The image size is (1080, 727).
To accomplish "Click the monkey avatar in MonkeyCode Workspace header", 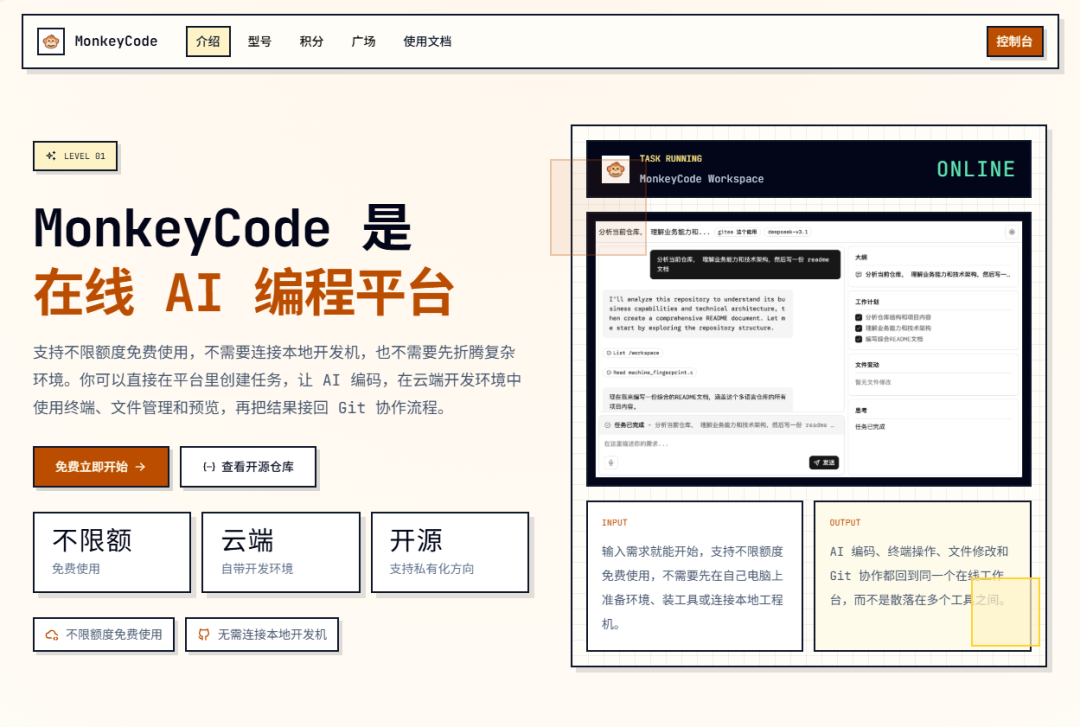I will point(614,169).
